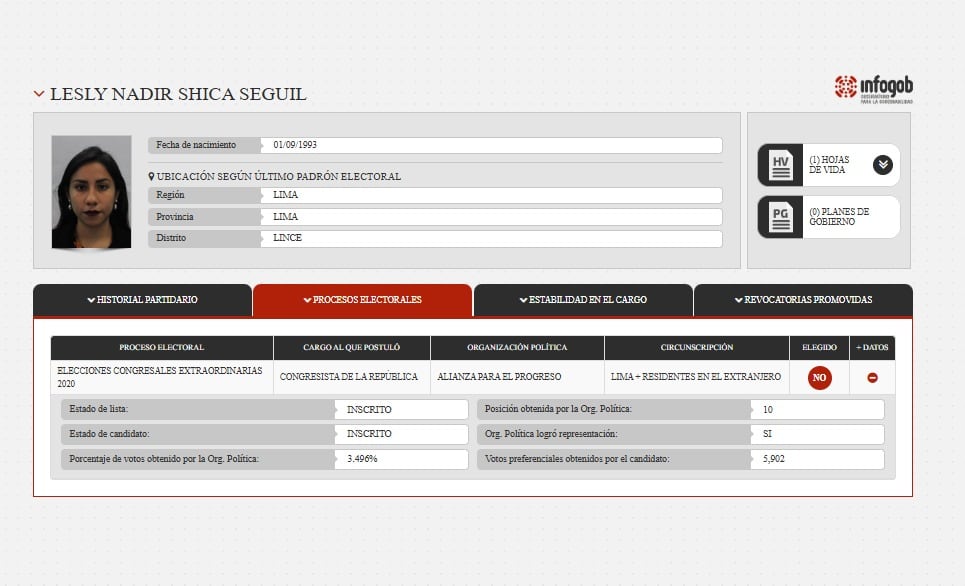Click the candidate profile photo

(90, 190)
